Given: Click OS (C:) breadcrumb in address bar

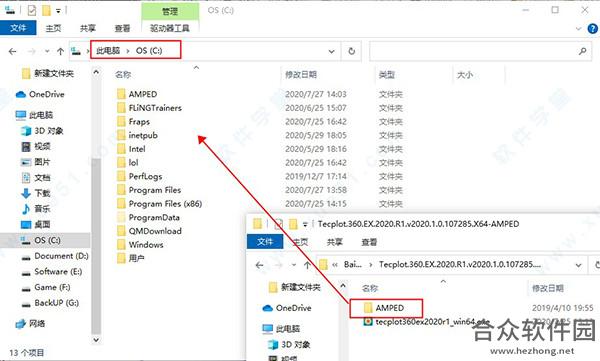Looking at the screenshot, I should point(149,51).
